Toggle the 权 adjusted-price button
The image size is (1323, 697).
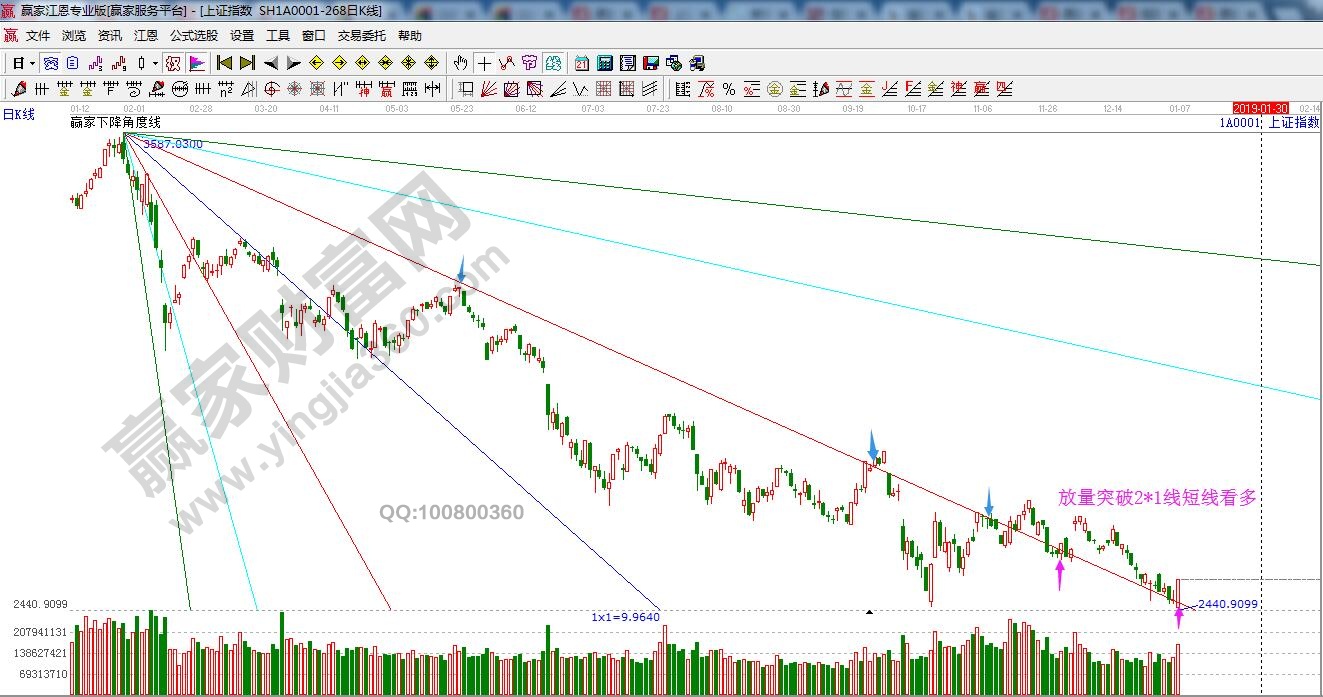pyautogui.click(x=173, y=63)
